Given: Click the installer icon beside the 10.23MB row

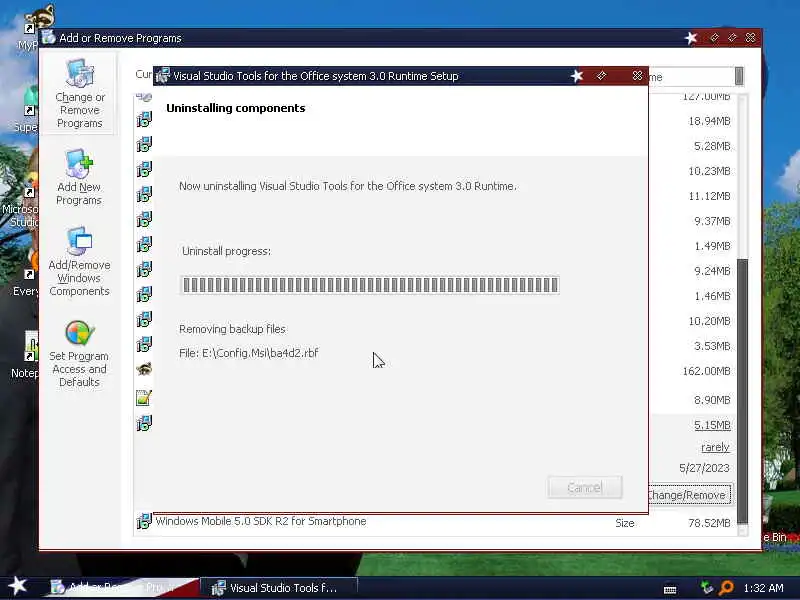Looking at the screenshot, I should 144,169.
